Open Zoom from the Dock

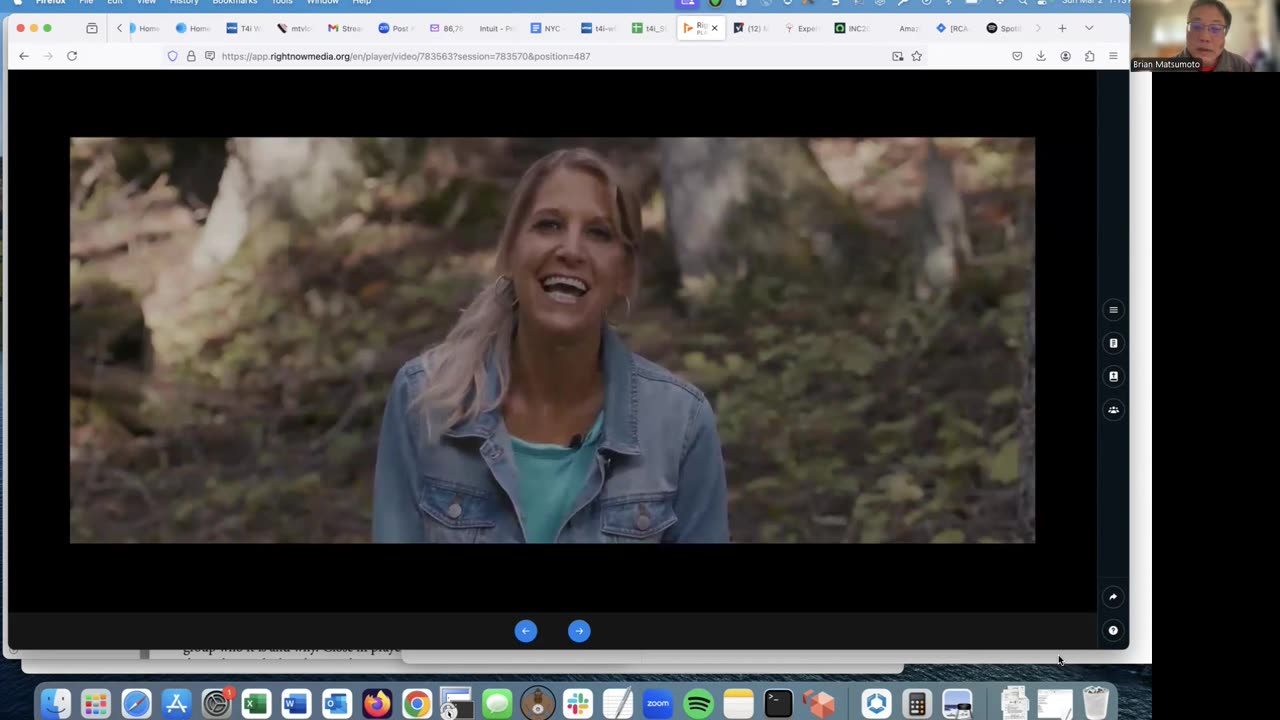point(658,703)
